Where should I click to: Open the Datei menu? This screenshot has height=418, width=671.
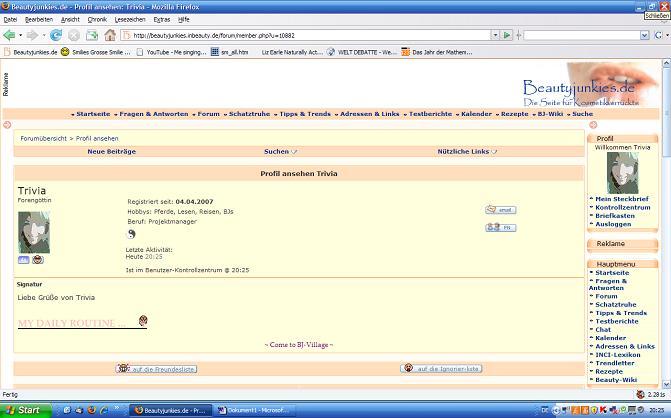tap(10, 20)
